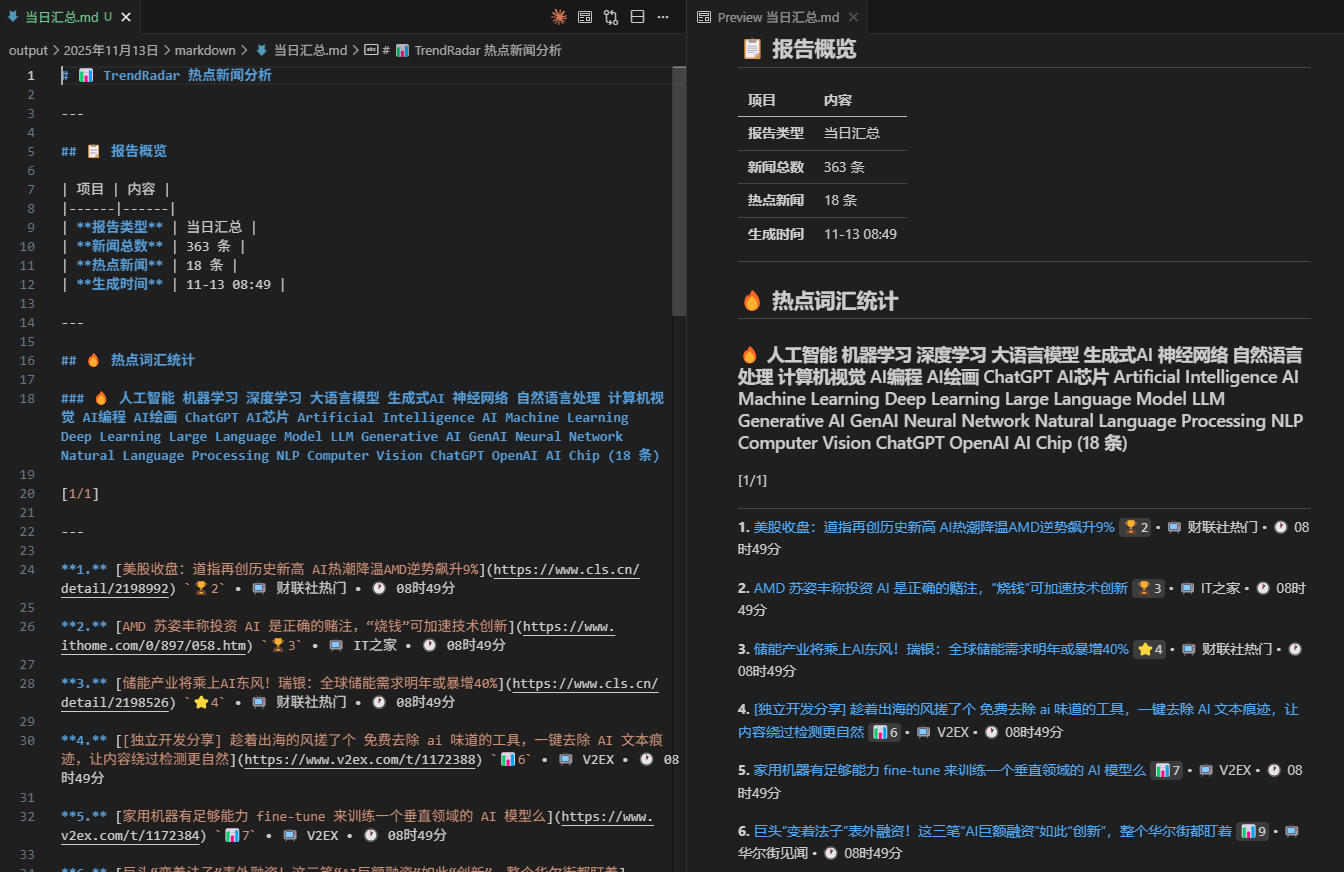Image resolution: width=1344 pixels, height=872 pixels.
Task: Open the AMD 苏姿丰 article link in preview
Action: (940, 588)
